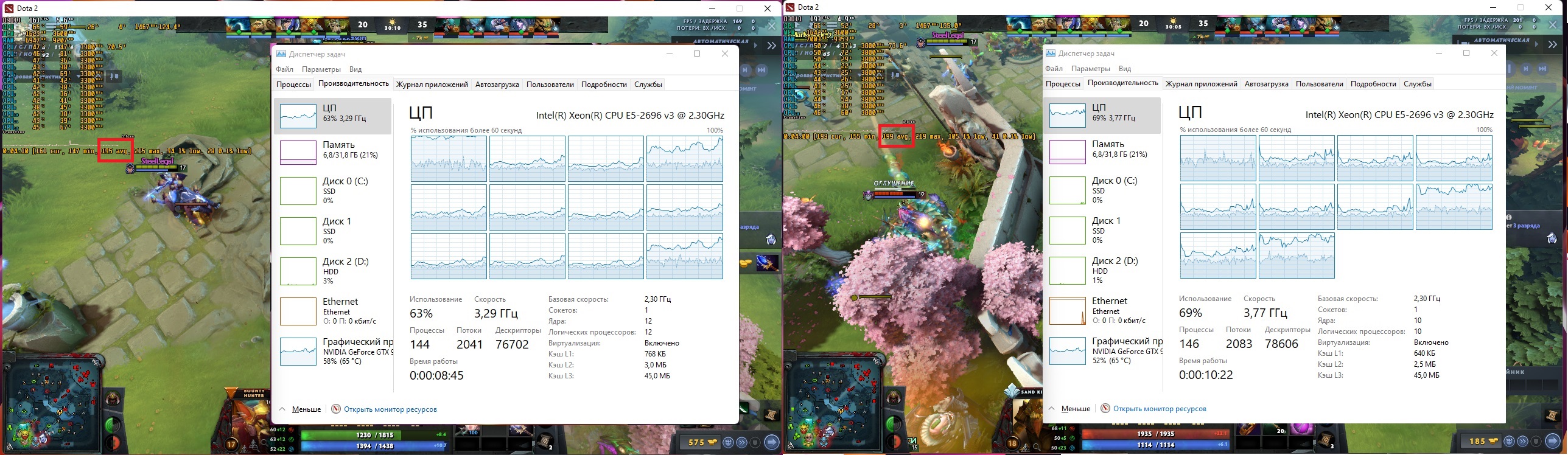
Task: Click Открыть монитор ресурсов link right Task Manager
Action: tap(1160, 409)
